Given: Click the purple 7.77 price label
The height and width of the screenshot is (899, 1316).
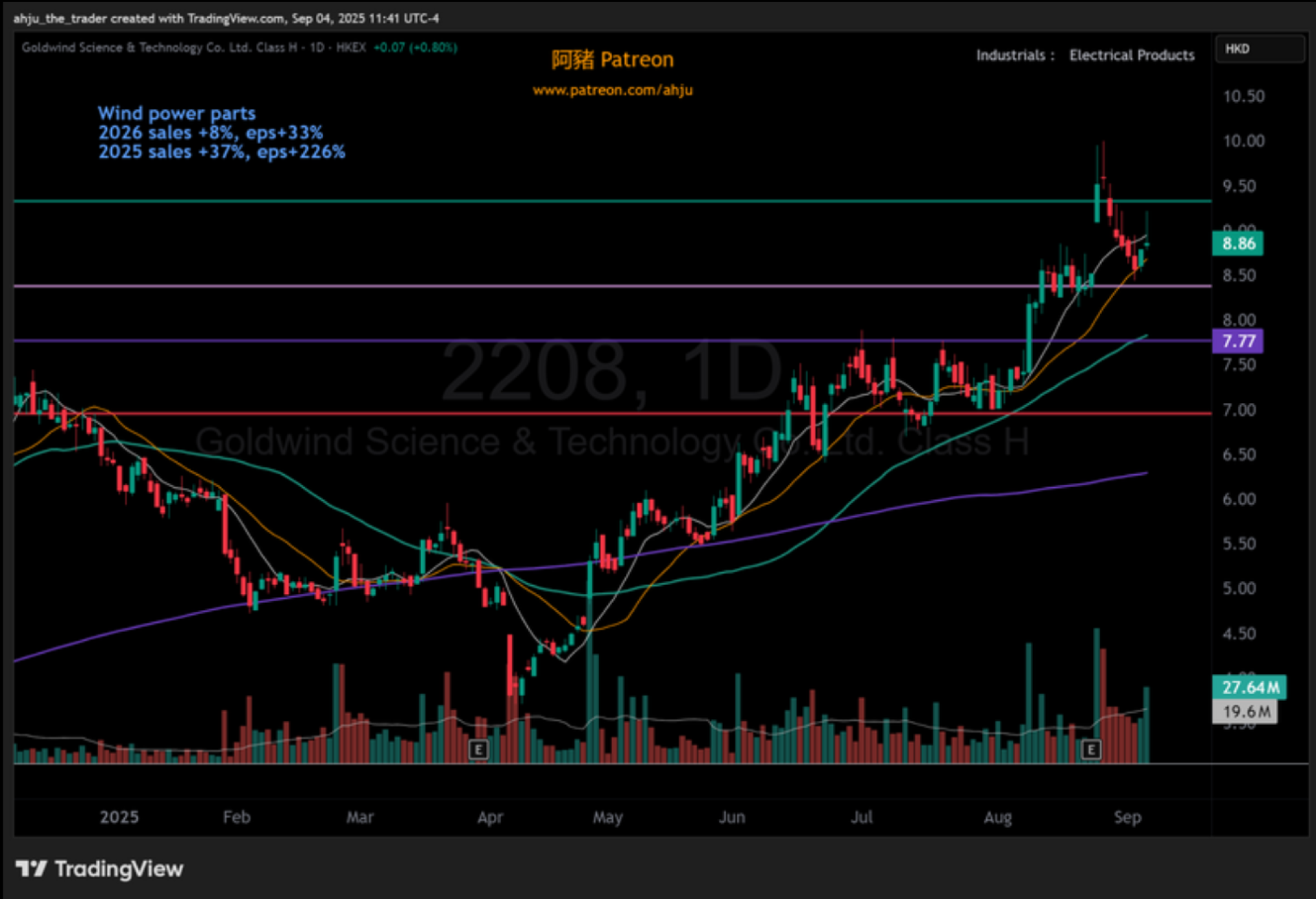Looking at the screenshot, I should point(1238,341).
